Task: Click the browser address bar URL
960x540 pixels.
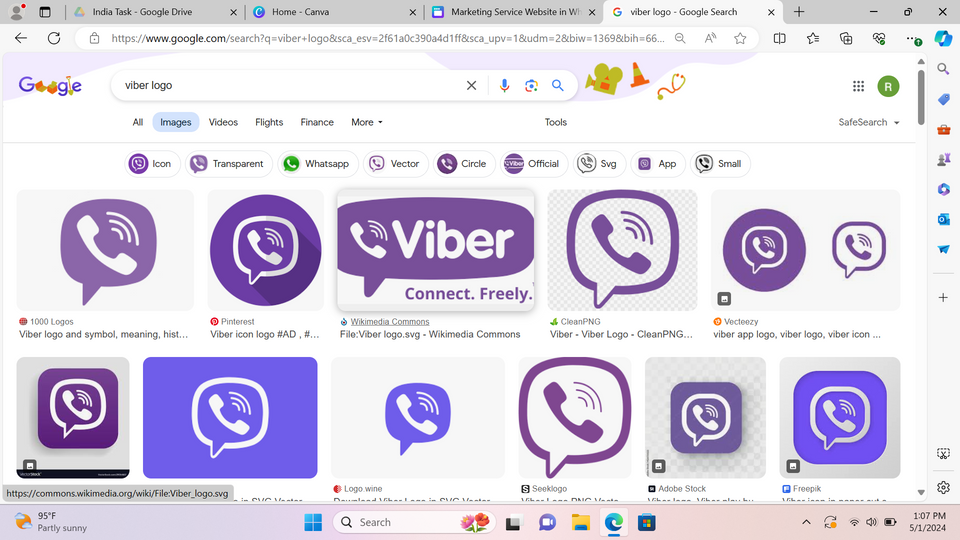Action: click(x=387, y=38)
